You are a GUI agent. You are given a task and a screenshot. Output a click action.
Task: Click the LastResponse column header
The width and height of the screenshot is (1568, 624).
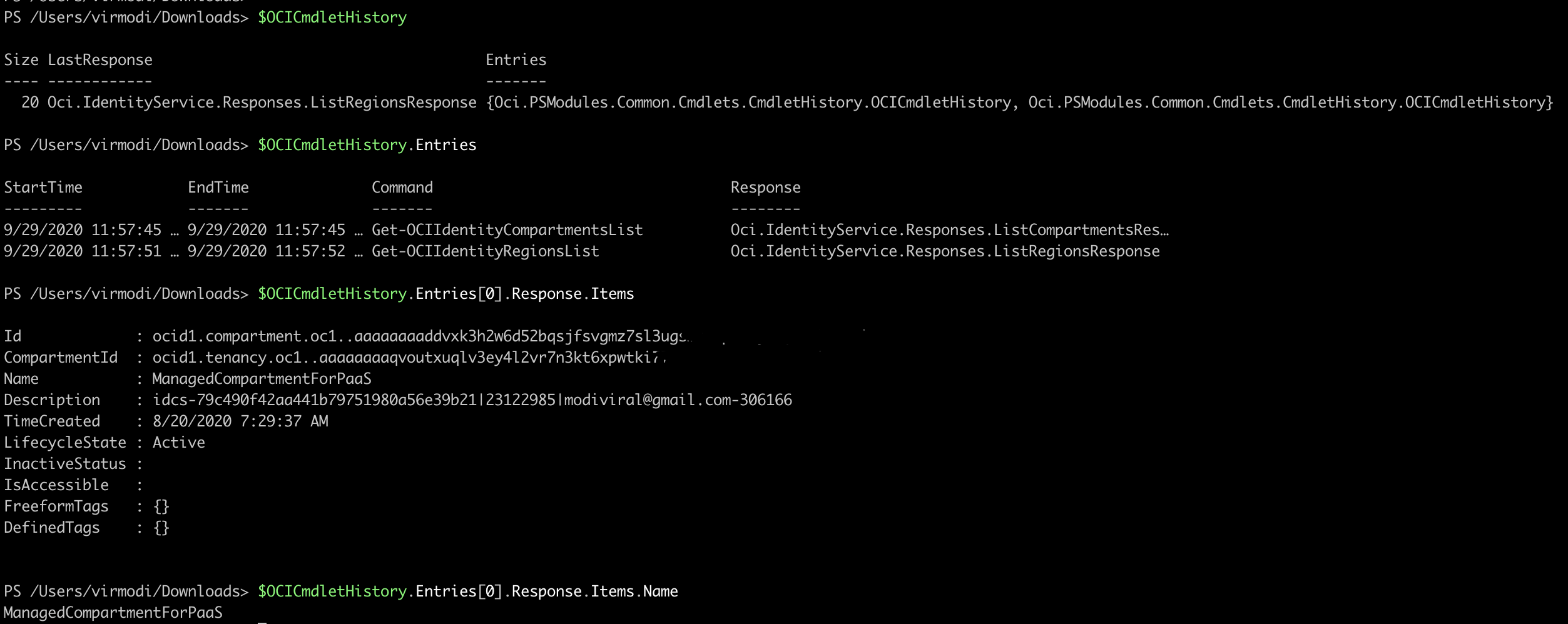(x=100, y=60)
